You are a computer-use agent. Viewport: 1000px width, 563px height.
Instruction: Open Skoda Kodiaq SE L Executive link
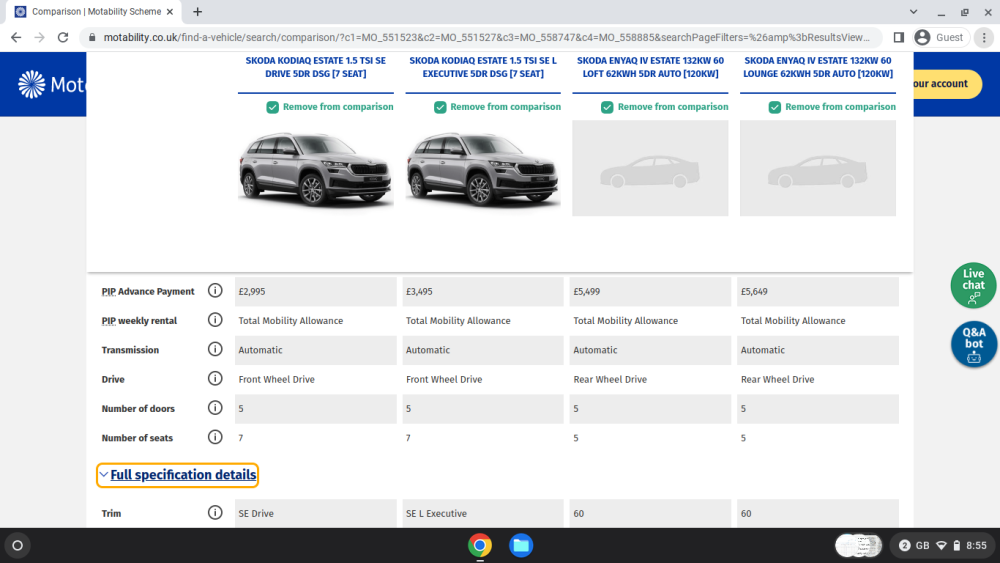coord(483,67)
